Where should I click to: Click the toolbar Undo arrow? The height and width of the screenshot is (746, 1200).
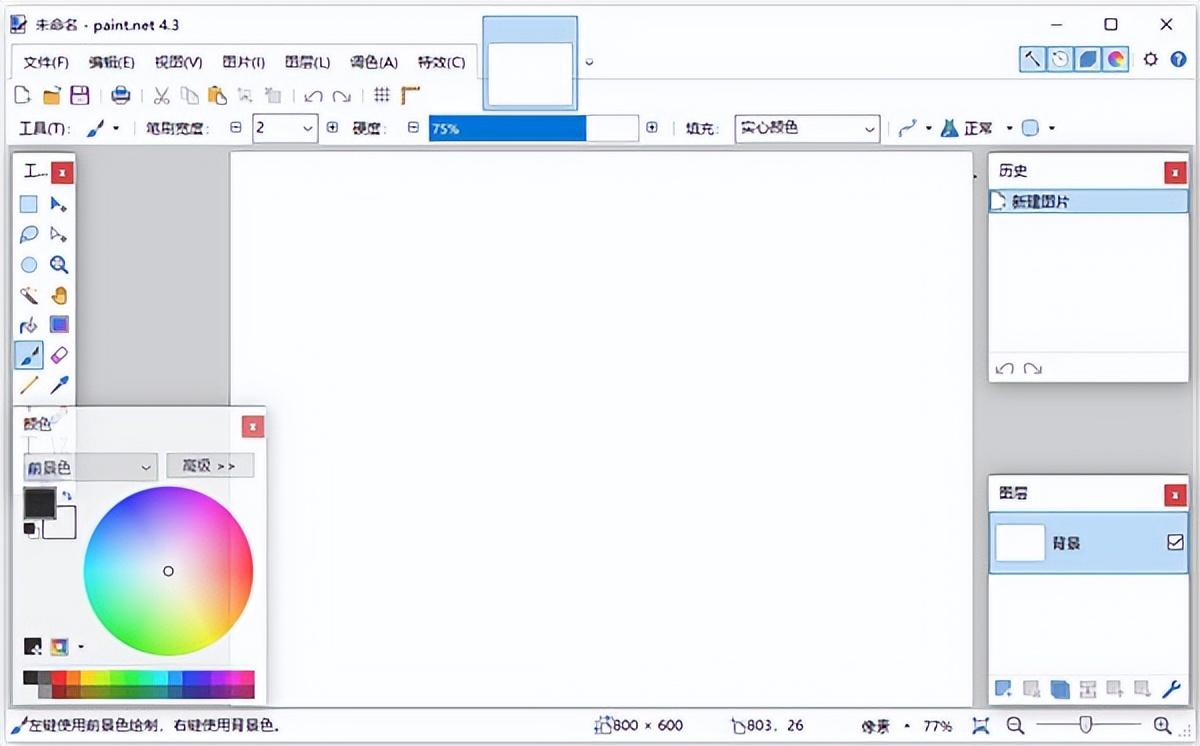pyautogui.click(x=313, y=96)
